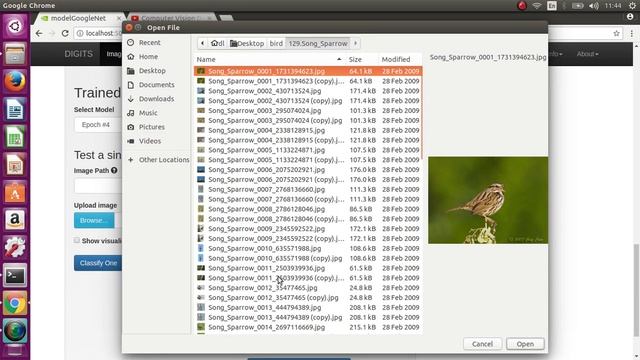Switch to the modelGoogleNet Chrome tab
The image size is (640, 360).
pyautogui.click(x=78, y=18)
